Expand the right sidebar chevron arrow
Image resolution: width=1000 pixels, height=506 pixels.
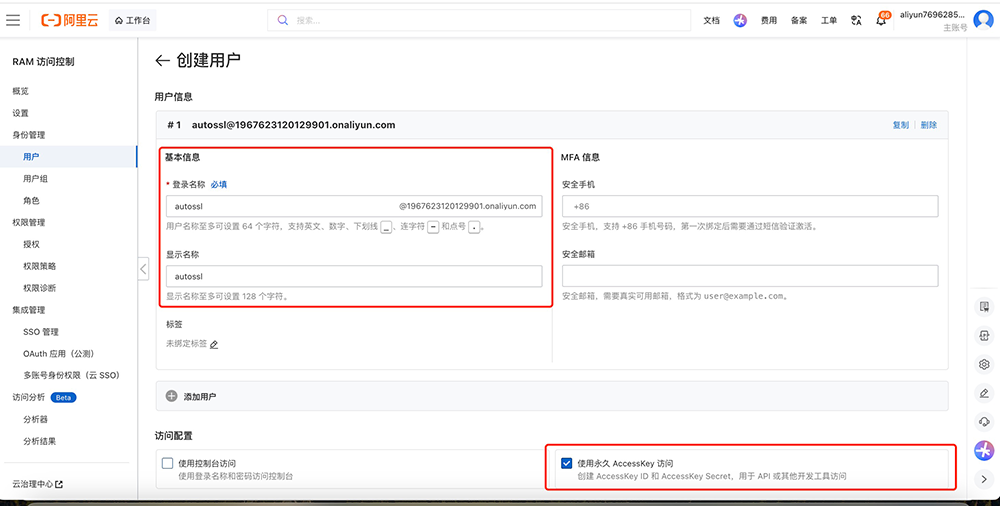click(x=984, y=479)
